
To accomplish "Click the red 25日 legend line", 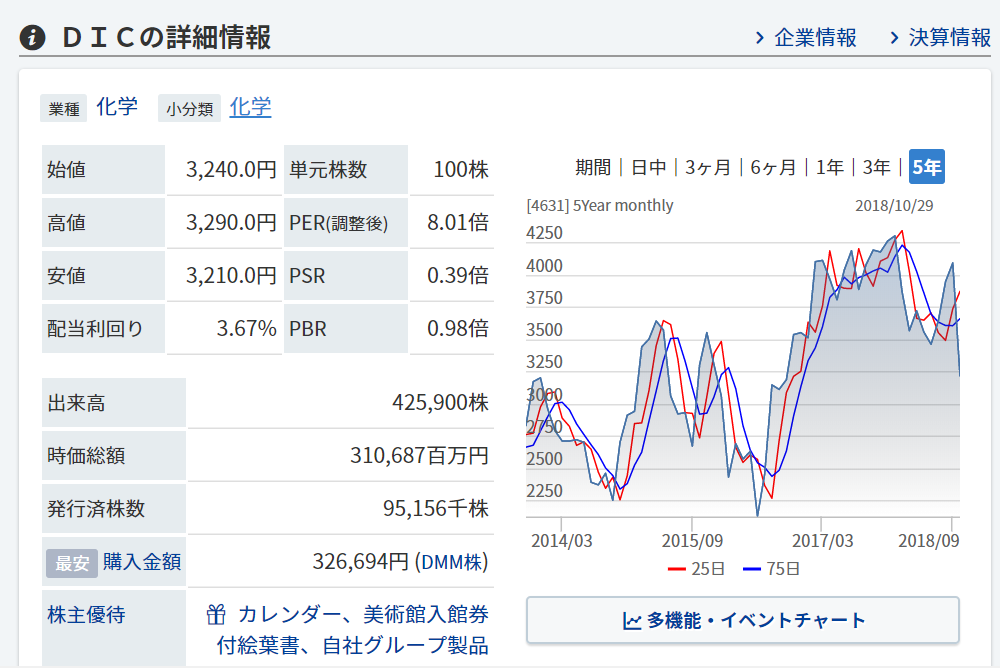I will pos(677,569).
